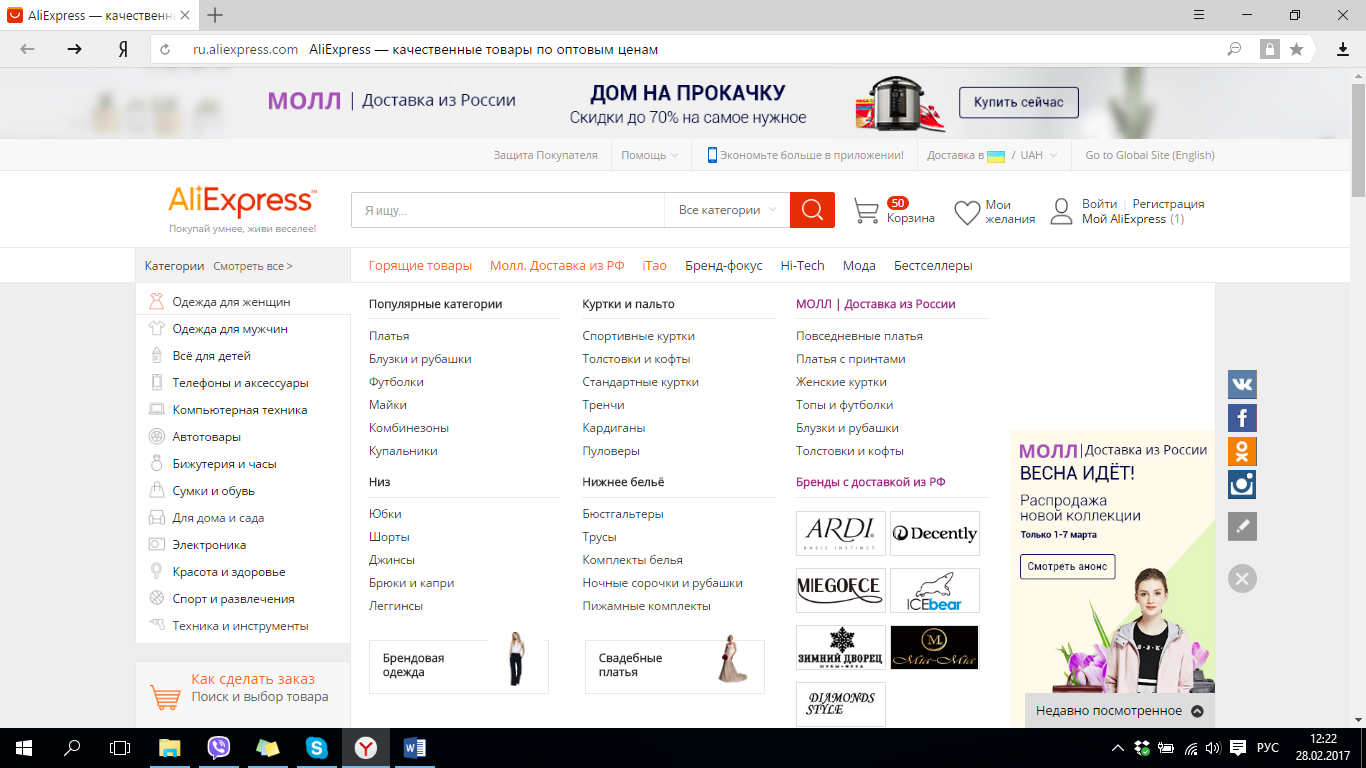Image resolution: width=1366 pixels, height=768 pixels.
Task: Open the Свадебные платья thumbnail
Action: click(675, 665)
